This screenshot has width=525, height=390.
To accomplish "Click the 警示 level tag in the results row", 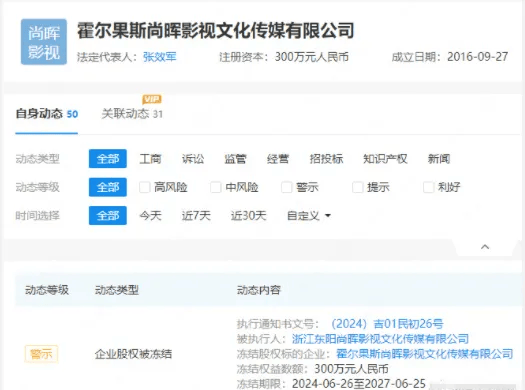I will [42, 354].
